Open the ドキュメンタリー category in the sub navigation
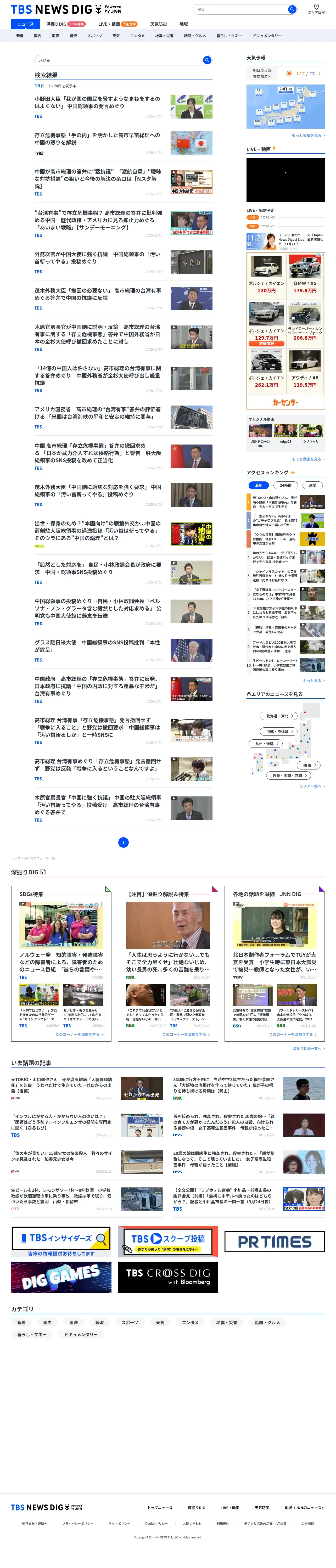The height and width of the screenshot is (1568, 336). pyautogui.click(x=267, y=36)
